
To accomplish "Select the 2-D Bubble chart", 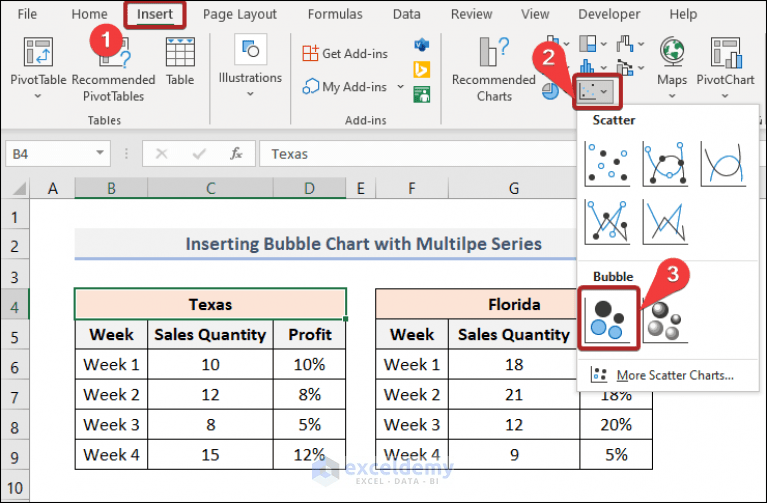I will [x=608, y=320].
